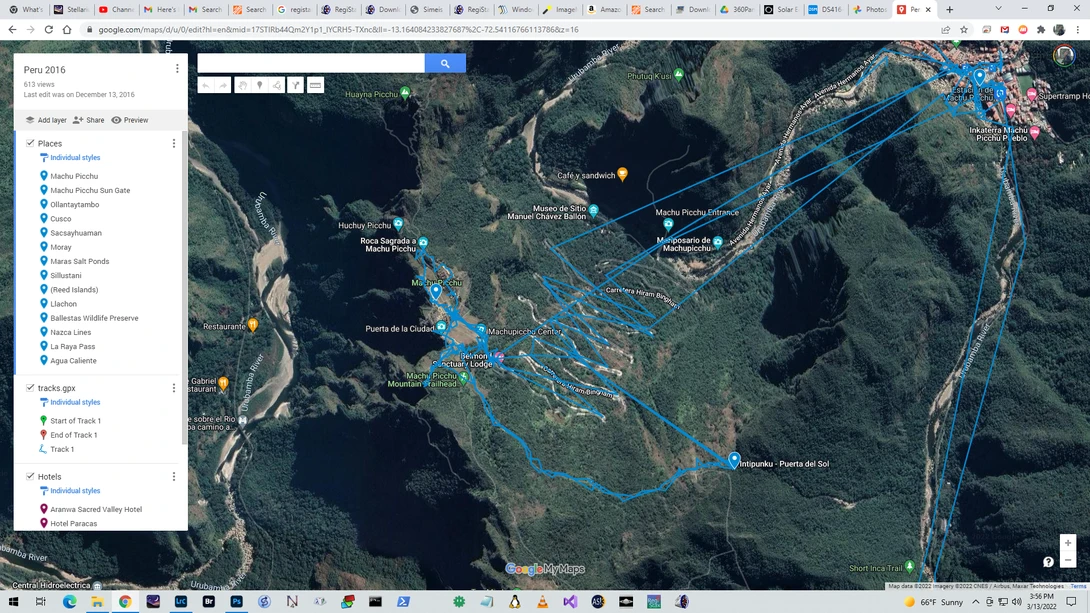Select Agua Caliente entry
The height and width of the screenshot is (613, 1090).
(x=73, y=361)
